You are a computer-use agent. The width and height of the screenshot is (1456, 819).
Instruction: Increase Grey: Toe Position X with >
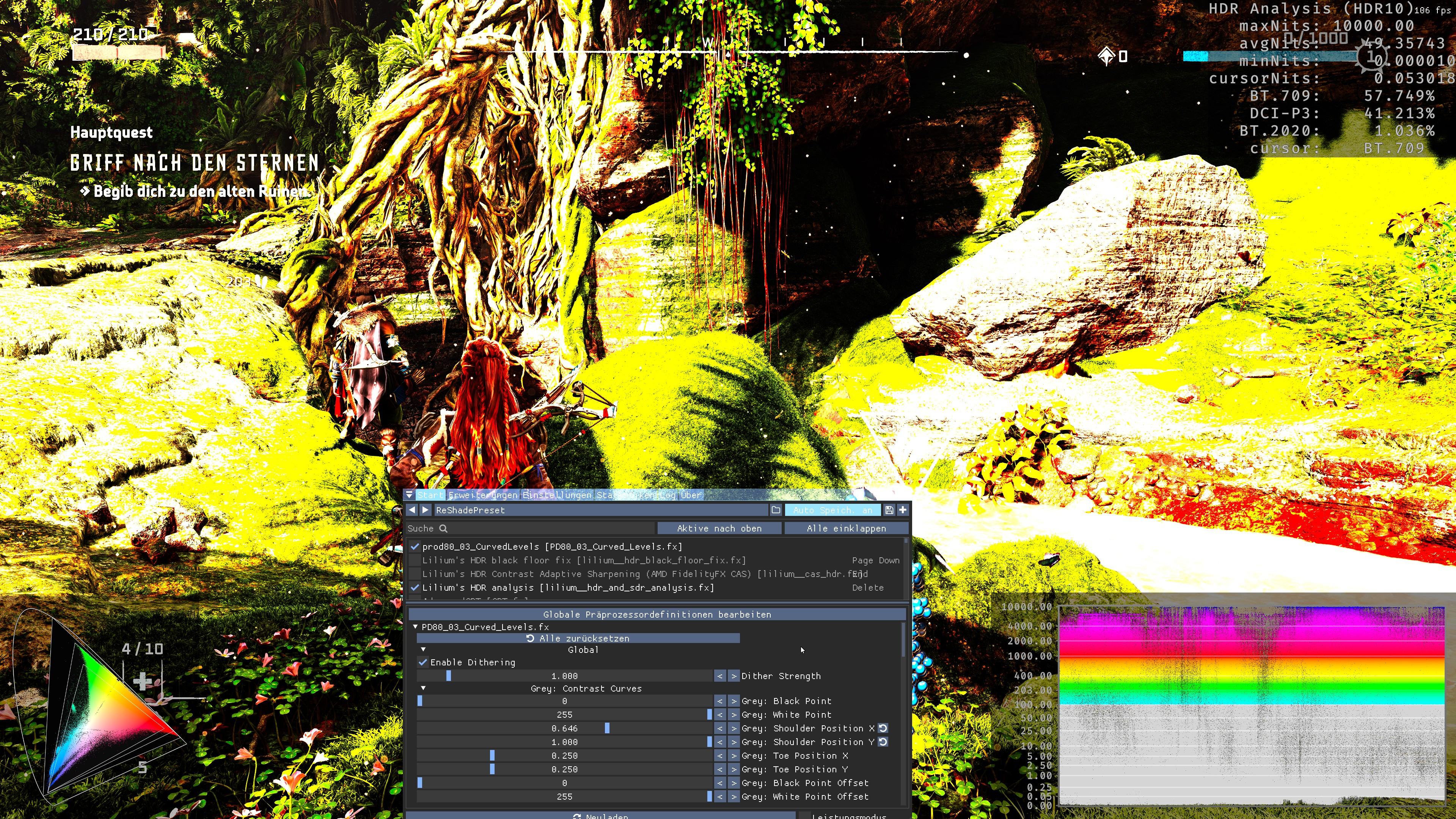733,756
